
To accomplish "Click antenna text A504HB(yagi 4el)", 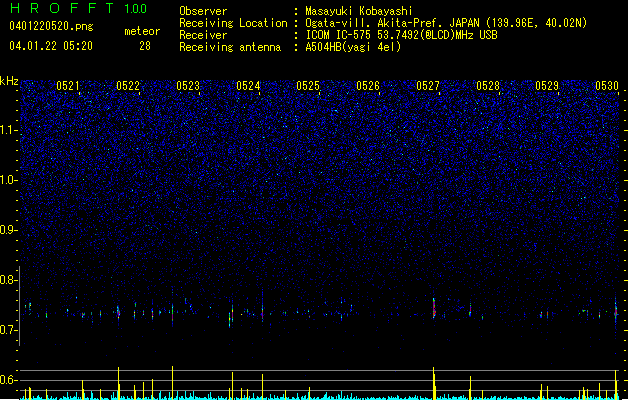I will tap(353, 47).
